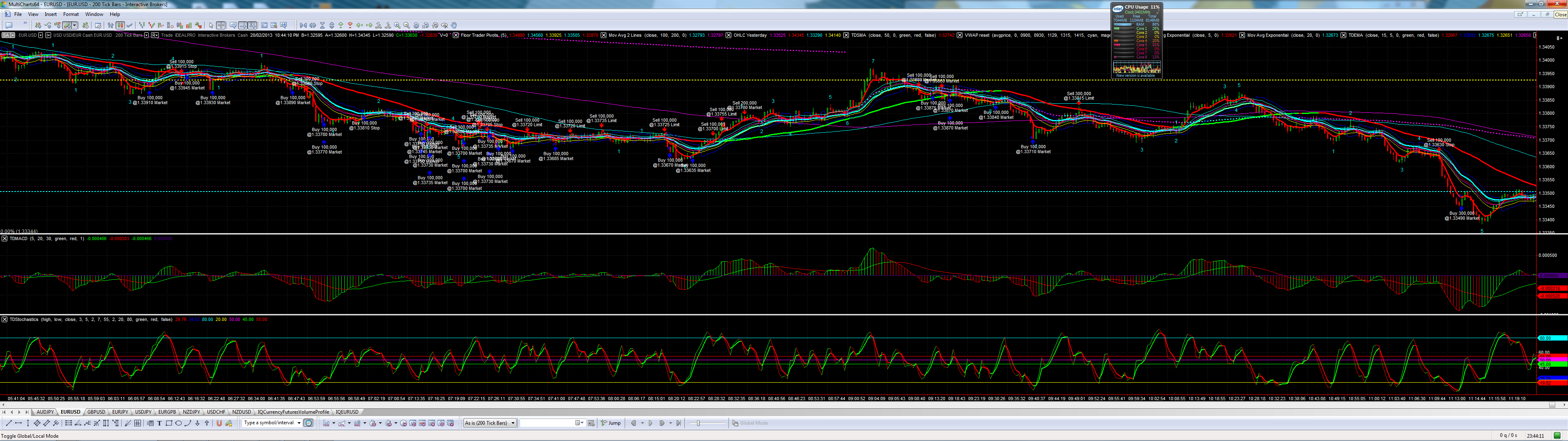Open the File menu
This screenshot has height=441, width=1568.
click(18, 14)
